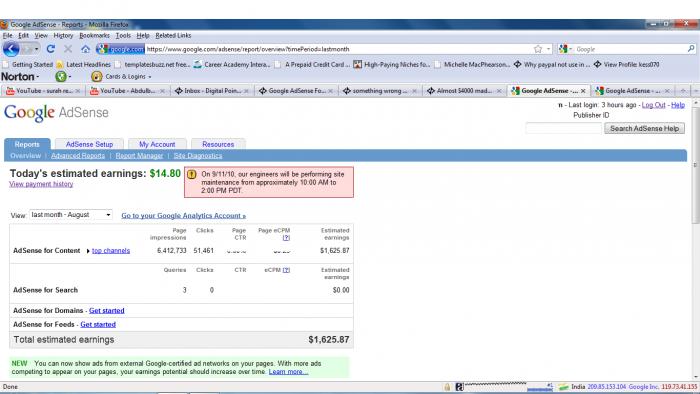Open the Bookmarks menu
The width and height of the screenshot is (700, 394).
[x=94, y=35]
